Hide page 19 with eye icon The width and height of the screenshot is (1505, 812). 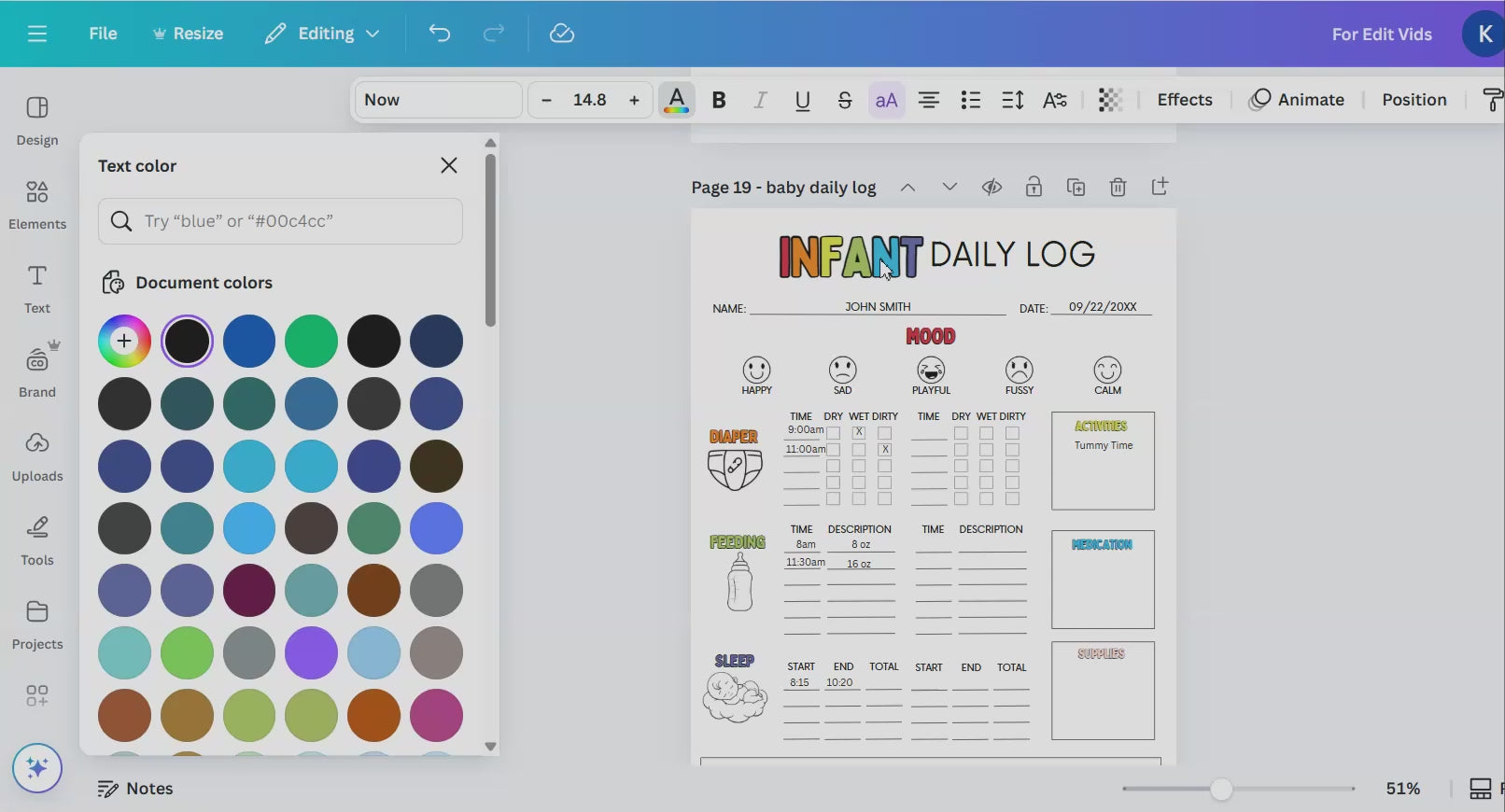992,188
